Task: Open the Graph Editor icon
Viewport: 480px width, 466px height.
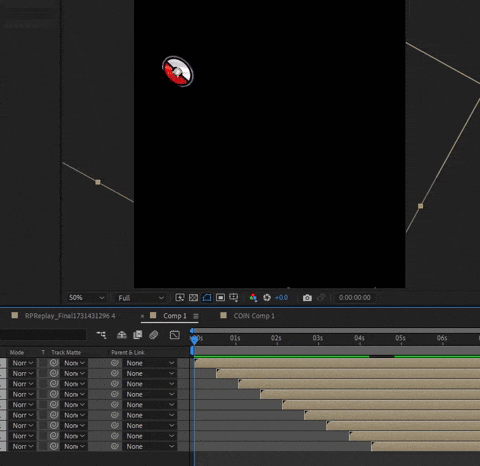Action: click(x=175, y=335)
